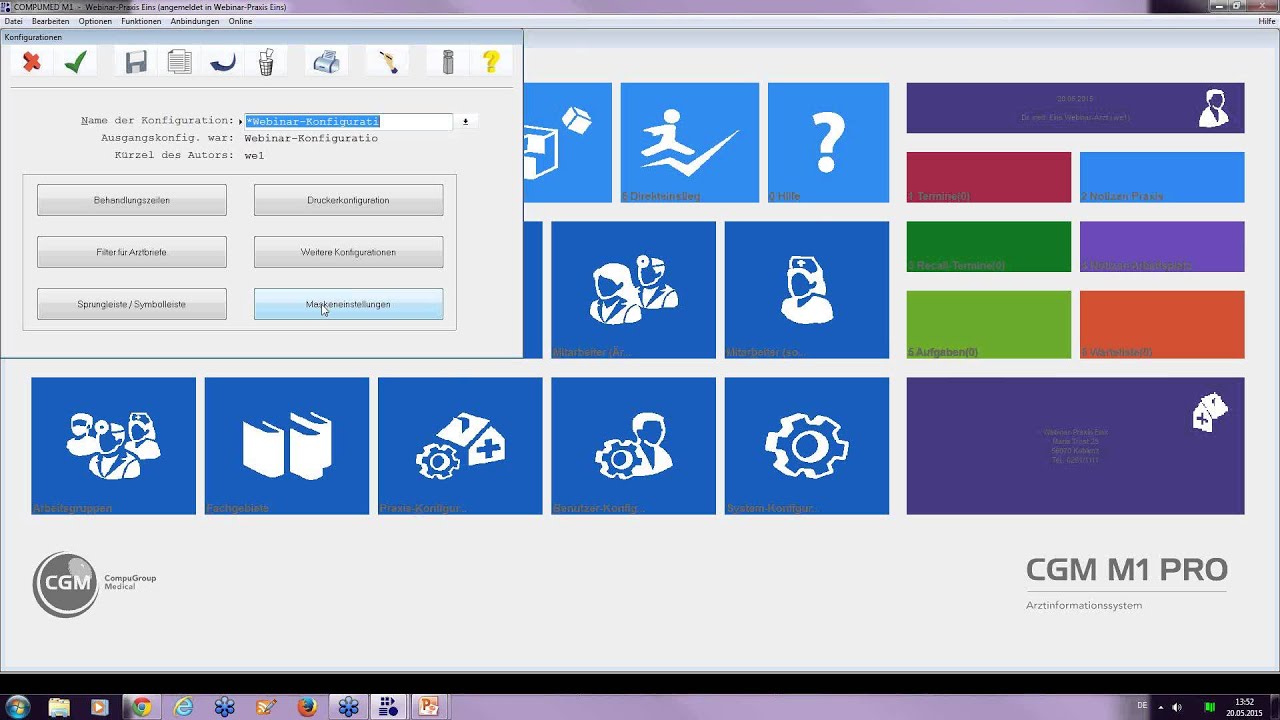
Task: Open the Fachgebiete books tile
Action: tap(287, 446)
